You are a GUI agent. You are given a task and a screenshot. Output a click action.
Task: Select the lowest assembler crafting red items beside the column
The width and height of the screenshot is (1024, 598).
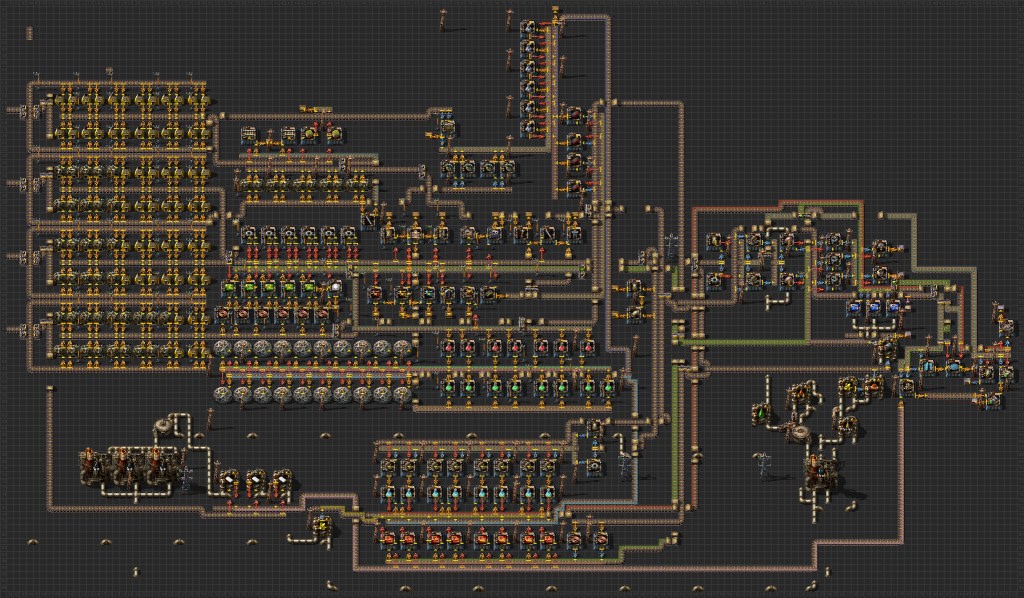click(574, 187)
